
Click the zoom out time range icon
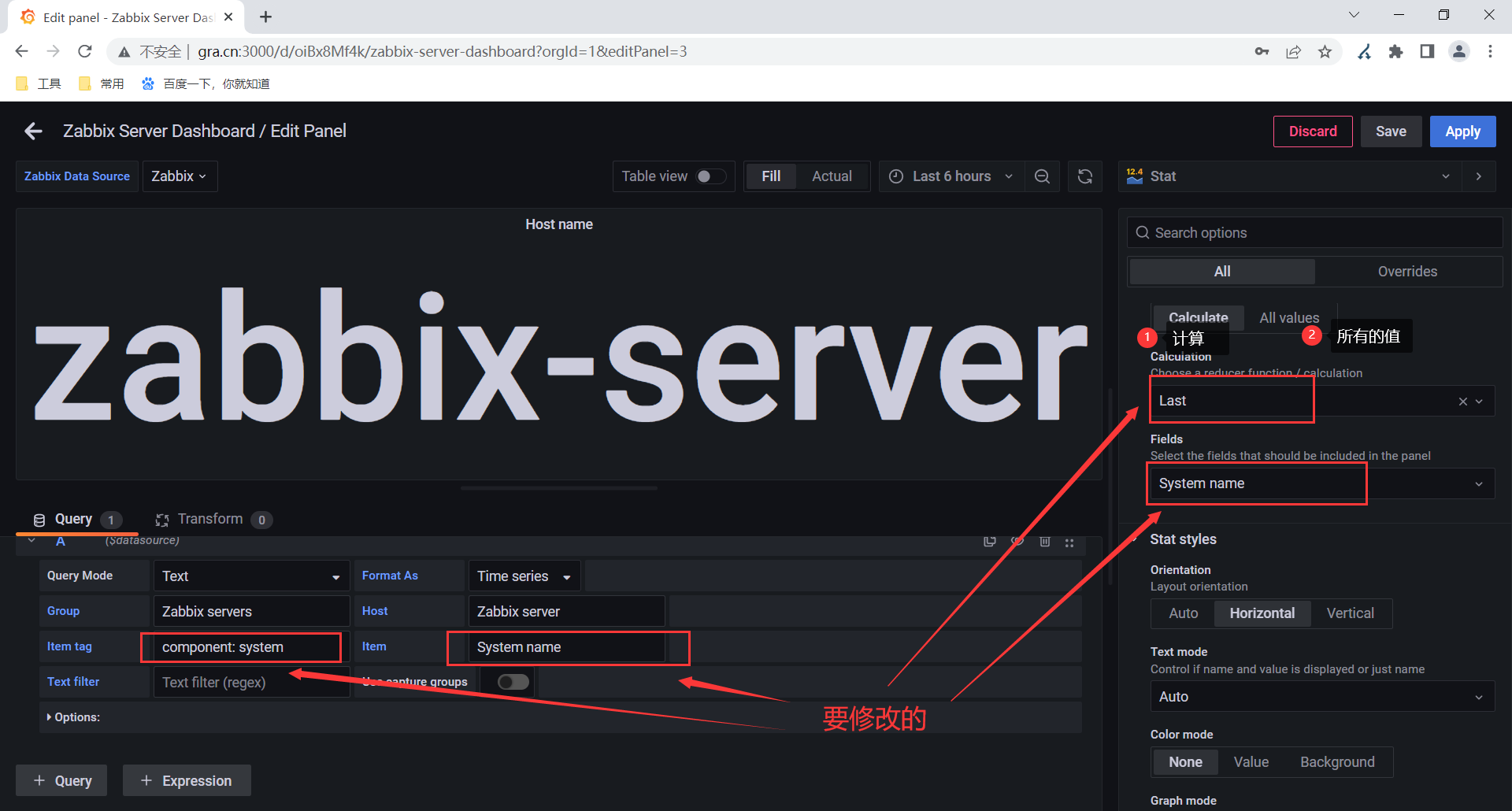(x=1042, y=176)
